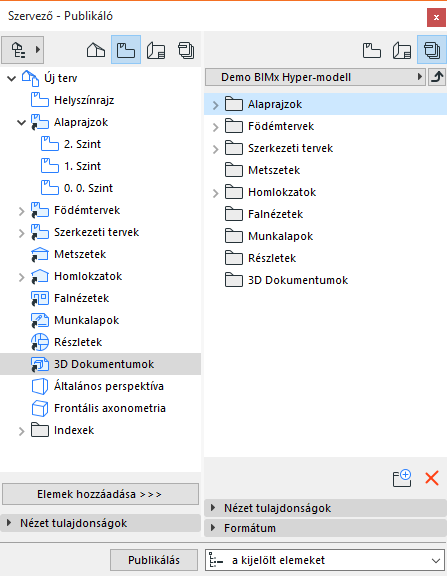447x576 pixels.
Task: Expand the left Homlokzatok tree node
Action: pos(22,277)
